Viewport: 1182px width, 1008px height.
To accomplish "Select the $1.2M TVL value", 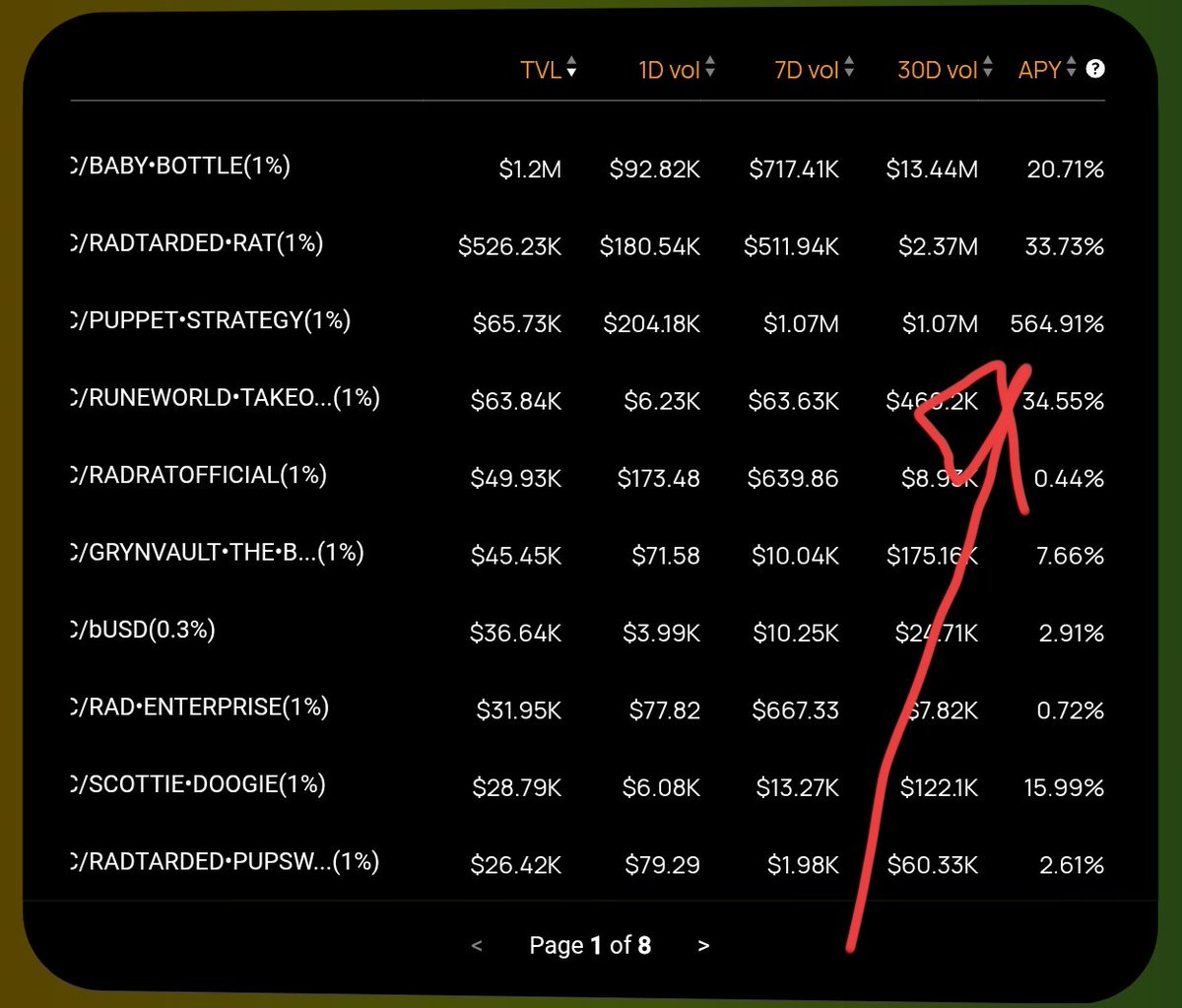I will [x=530, y=169].
